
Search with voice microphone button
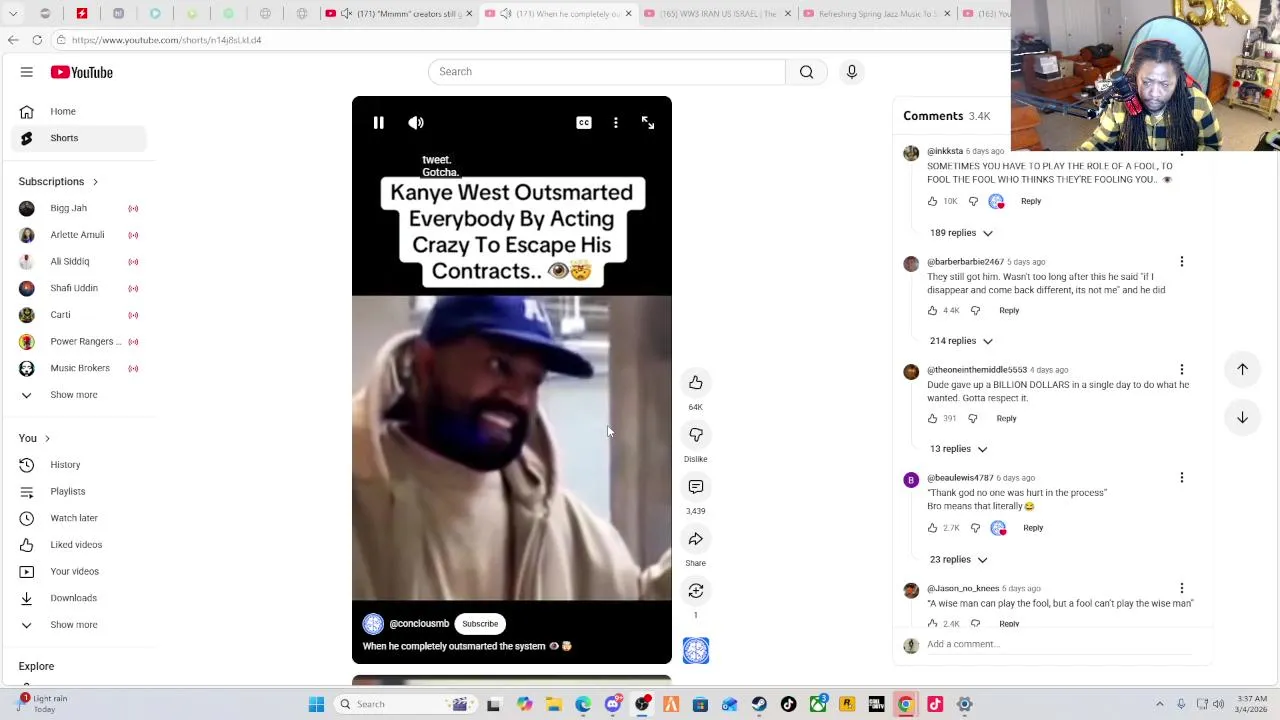(852, 72)
